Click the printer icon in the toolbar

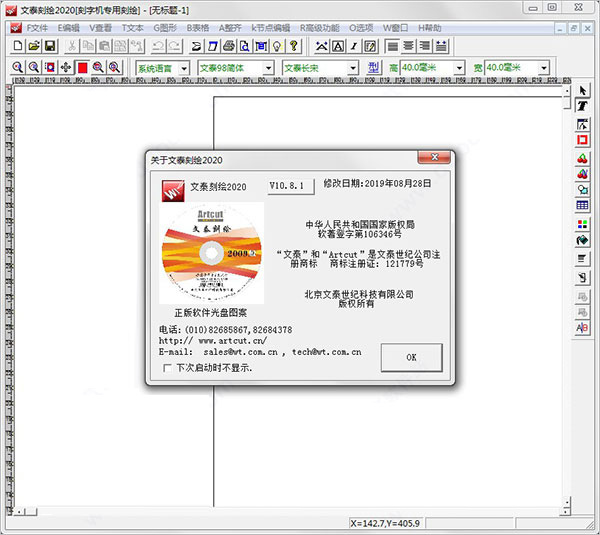[x=229, y=46]
